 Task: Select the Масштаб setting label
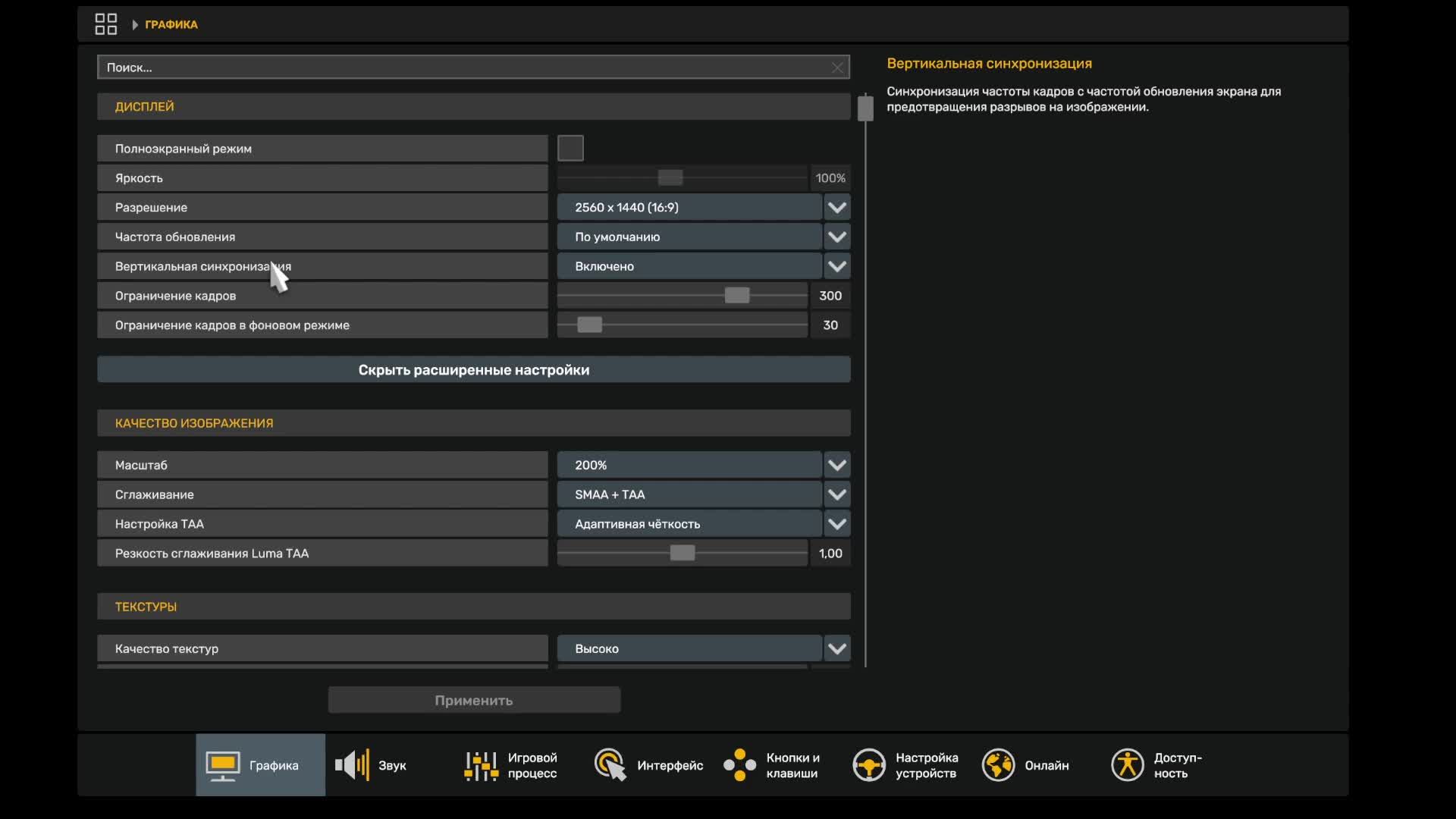tap(141, 465)
